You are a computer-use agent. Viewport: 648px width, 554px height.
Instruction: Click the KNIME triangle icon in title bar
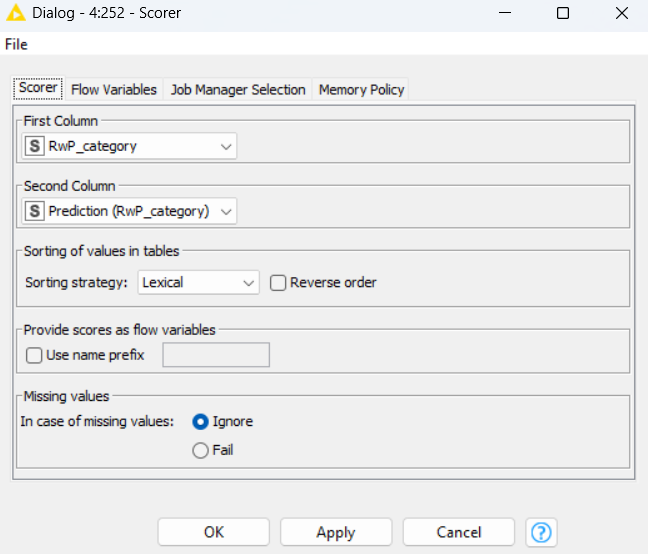pos(15,14)
